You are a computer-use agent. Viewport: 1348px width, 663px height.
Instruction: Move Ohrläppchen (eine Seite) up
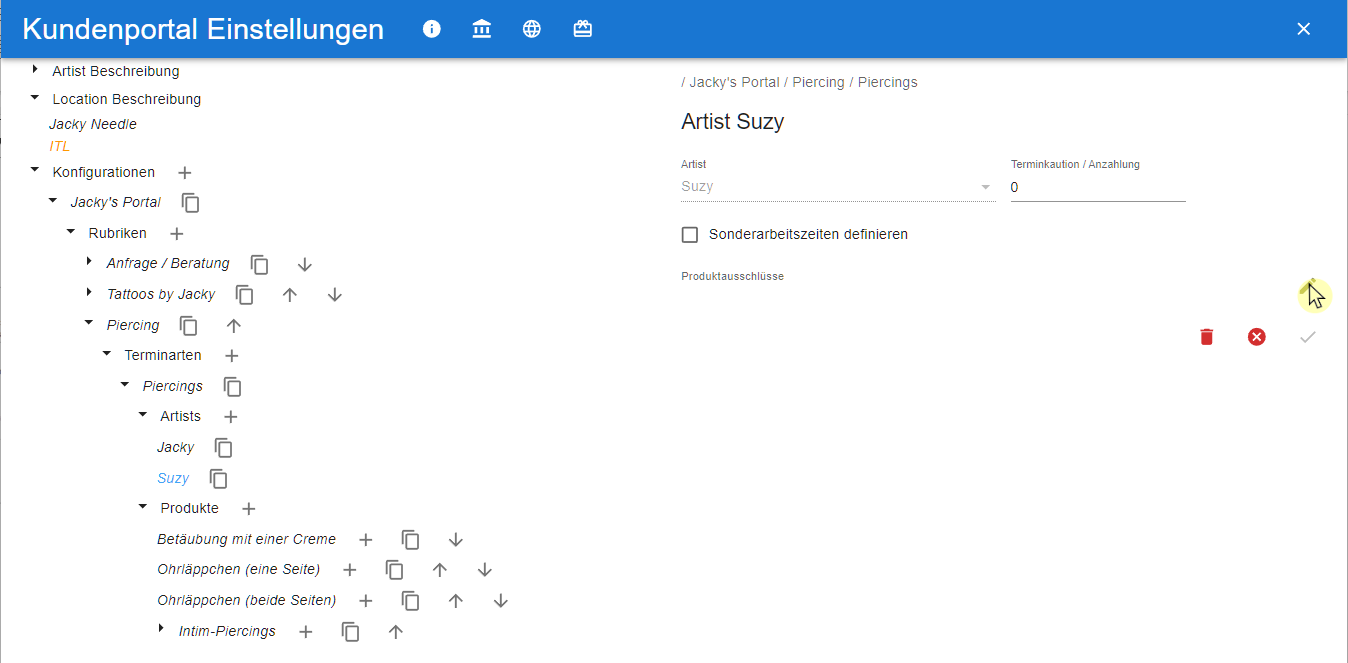coord(440,570)
